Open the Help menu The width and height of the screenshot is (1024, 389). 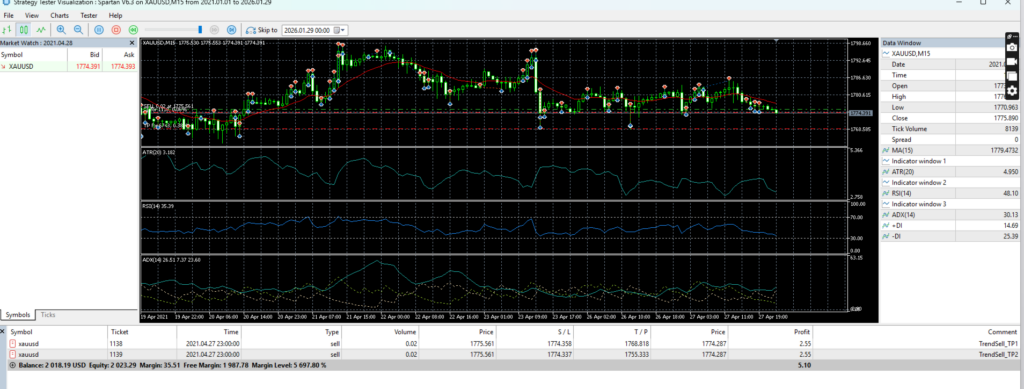tap(116, 15)
